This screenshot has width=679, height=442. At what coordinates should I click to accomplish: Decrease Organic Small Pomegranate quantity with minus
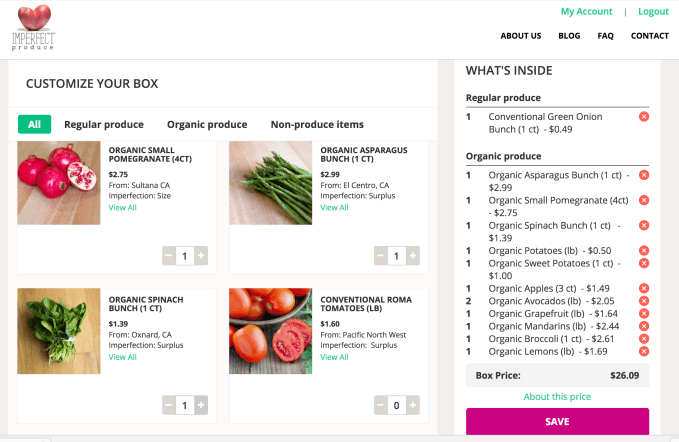pos(169,255)
